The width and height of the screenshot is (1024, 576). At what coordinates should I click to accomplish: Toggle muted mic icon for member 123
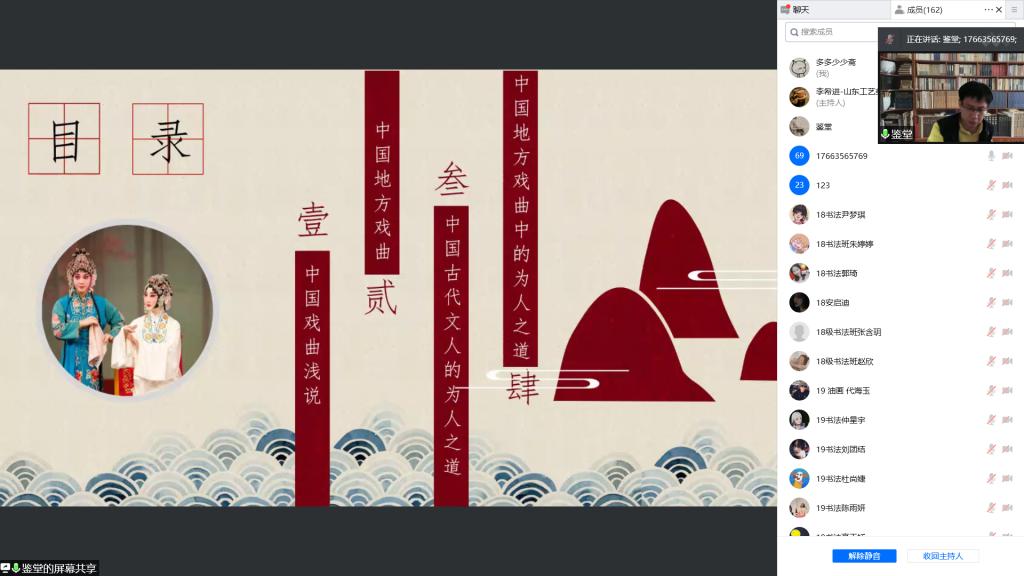[x=991, y=185]
